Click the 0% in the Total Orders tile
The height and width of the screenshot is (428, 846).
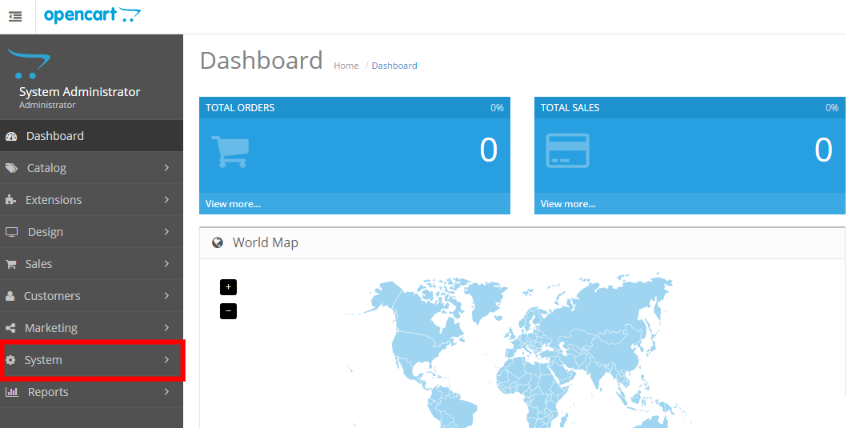497,108
